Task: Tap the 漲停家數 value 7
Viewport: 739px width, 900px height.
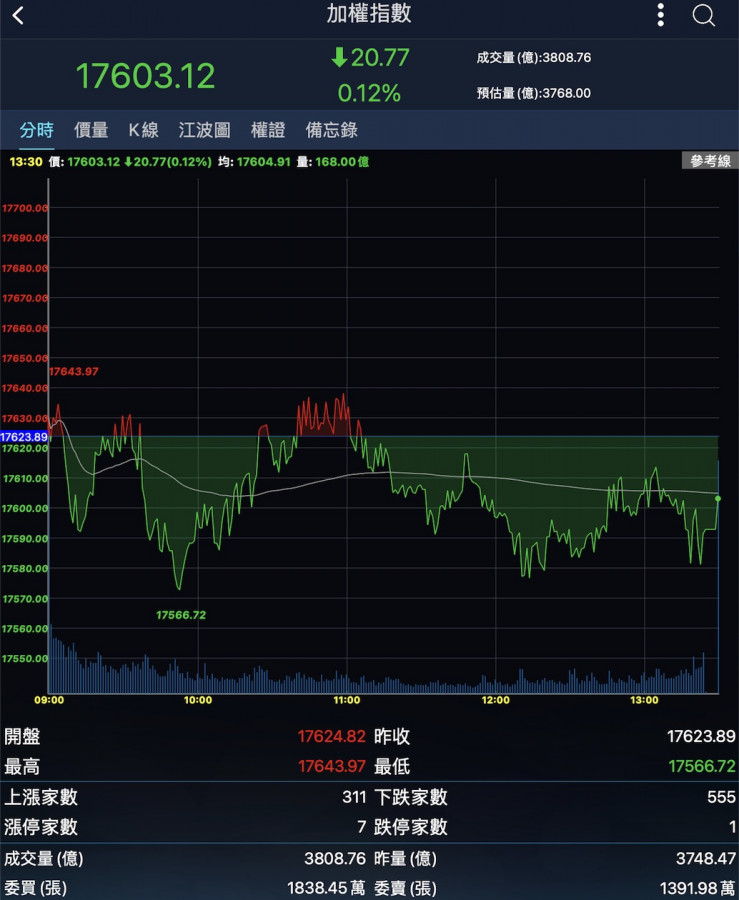Action: click(x=361, y=827)
